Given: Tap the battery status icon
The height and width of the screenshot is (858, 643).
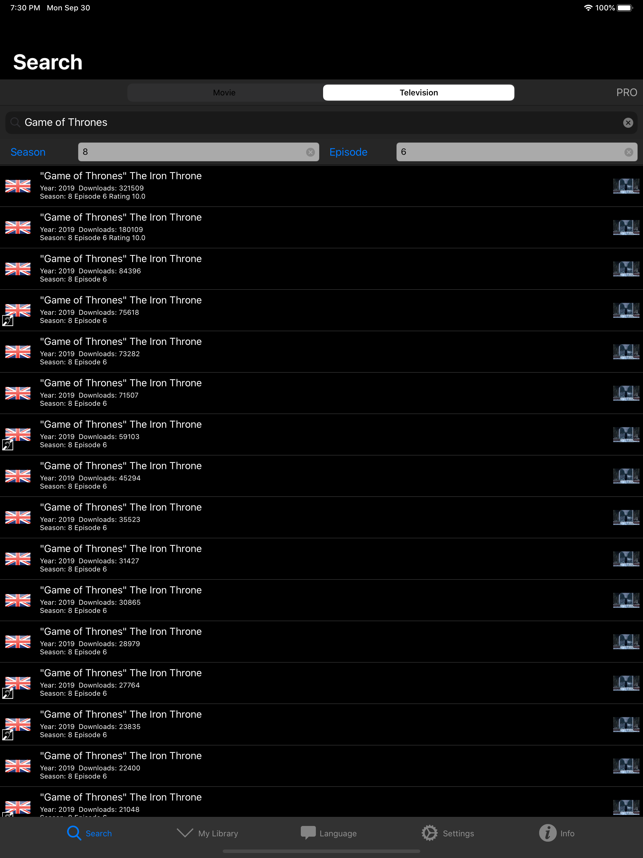Looking at the screenshot, I should point(625,8).
